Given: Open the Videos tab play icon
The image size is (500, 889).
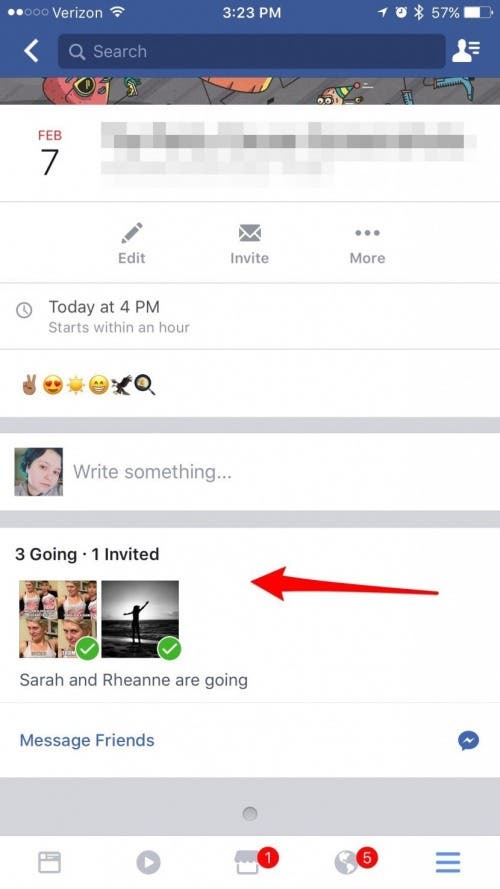Looking at the screenshot, I should click(149, 862).
